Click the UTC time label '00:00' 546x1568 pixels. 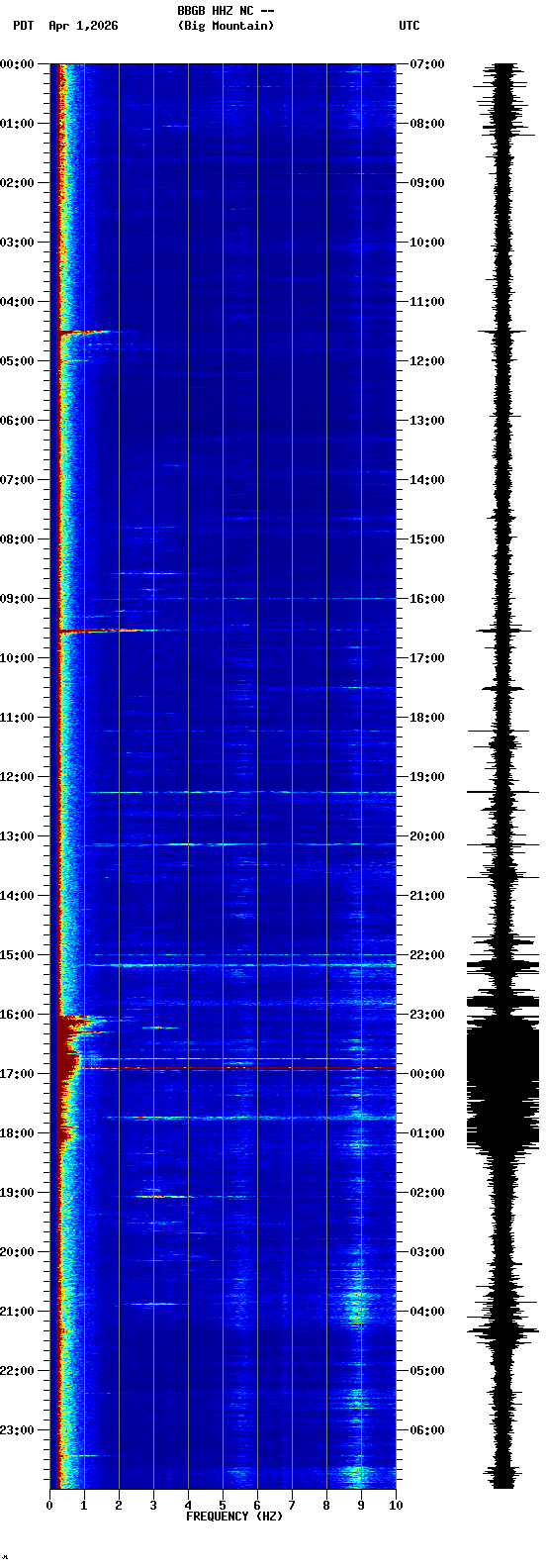(x=427, y=1074)
